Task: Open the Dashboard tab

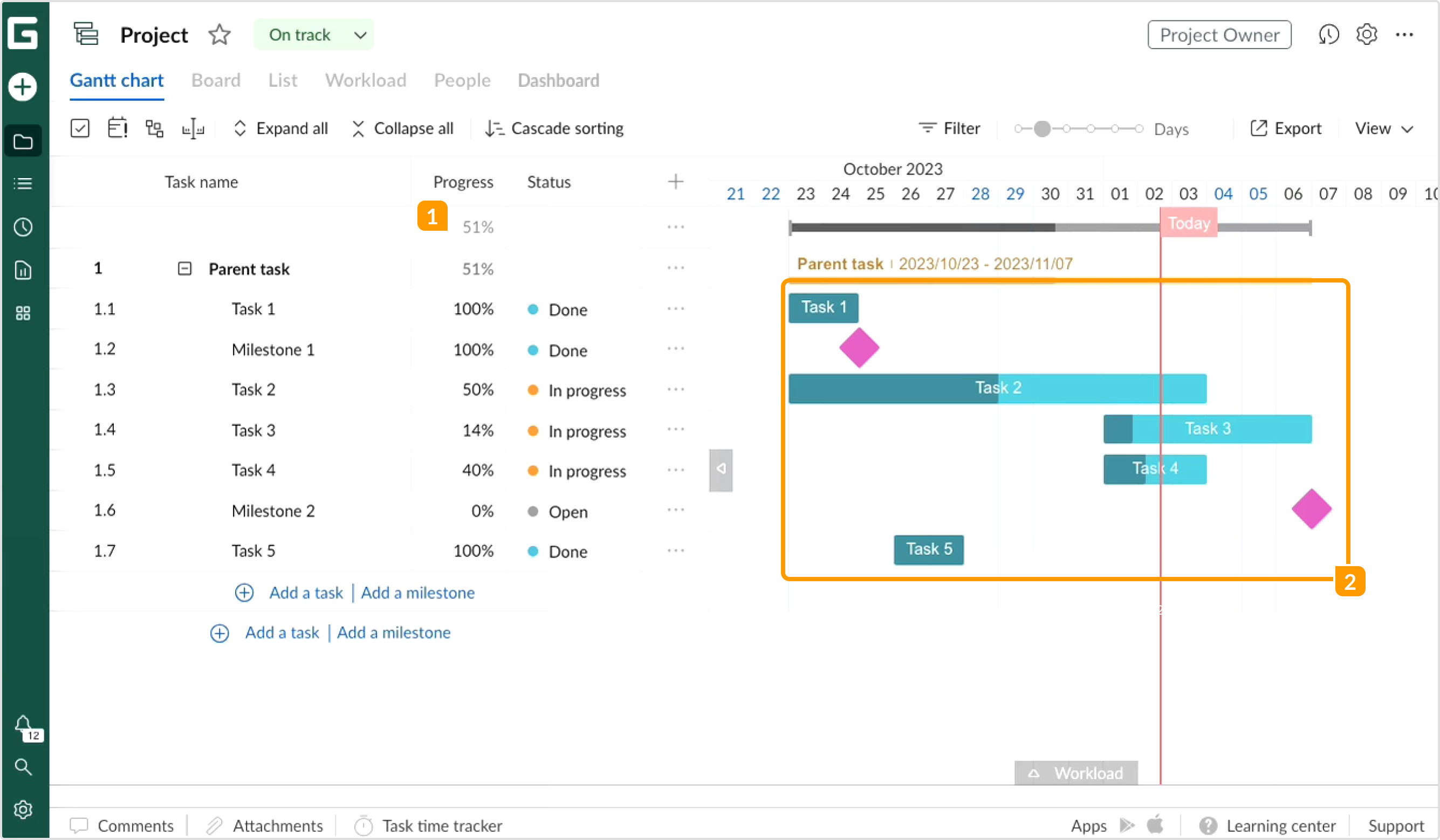Action: (x=558, y=80)
